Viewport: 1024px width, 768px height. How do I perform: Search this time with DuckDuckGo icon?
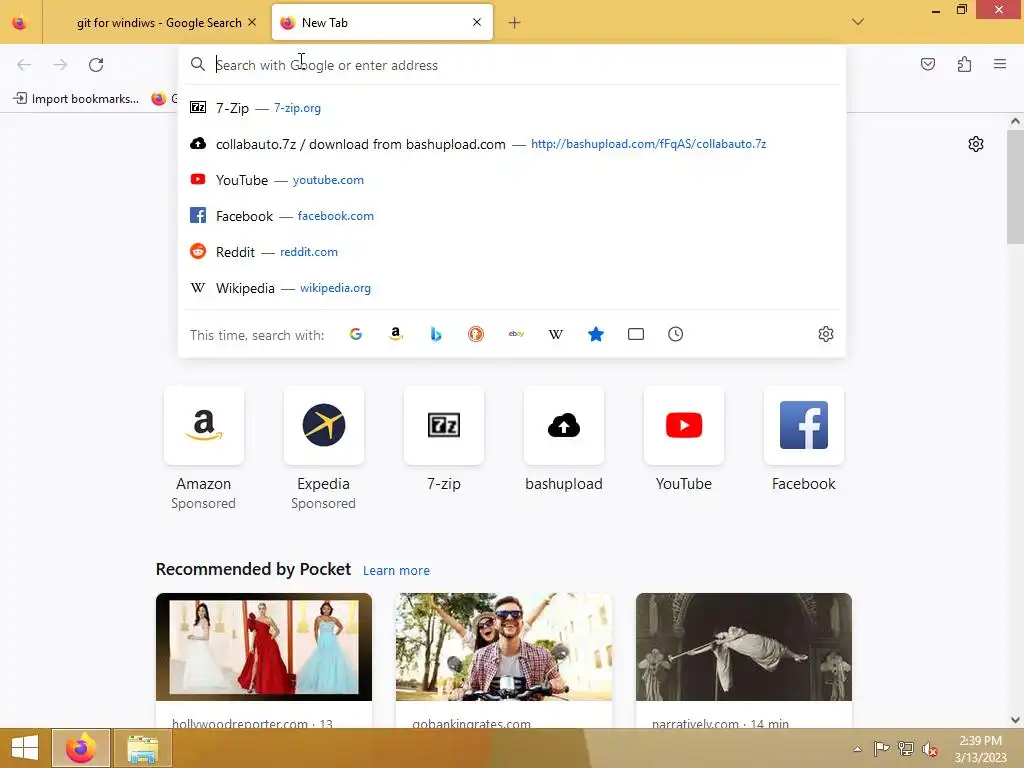pyautogui.click(x=476, y=334)
